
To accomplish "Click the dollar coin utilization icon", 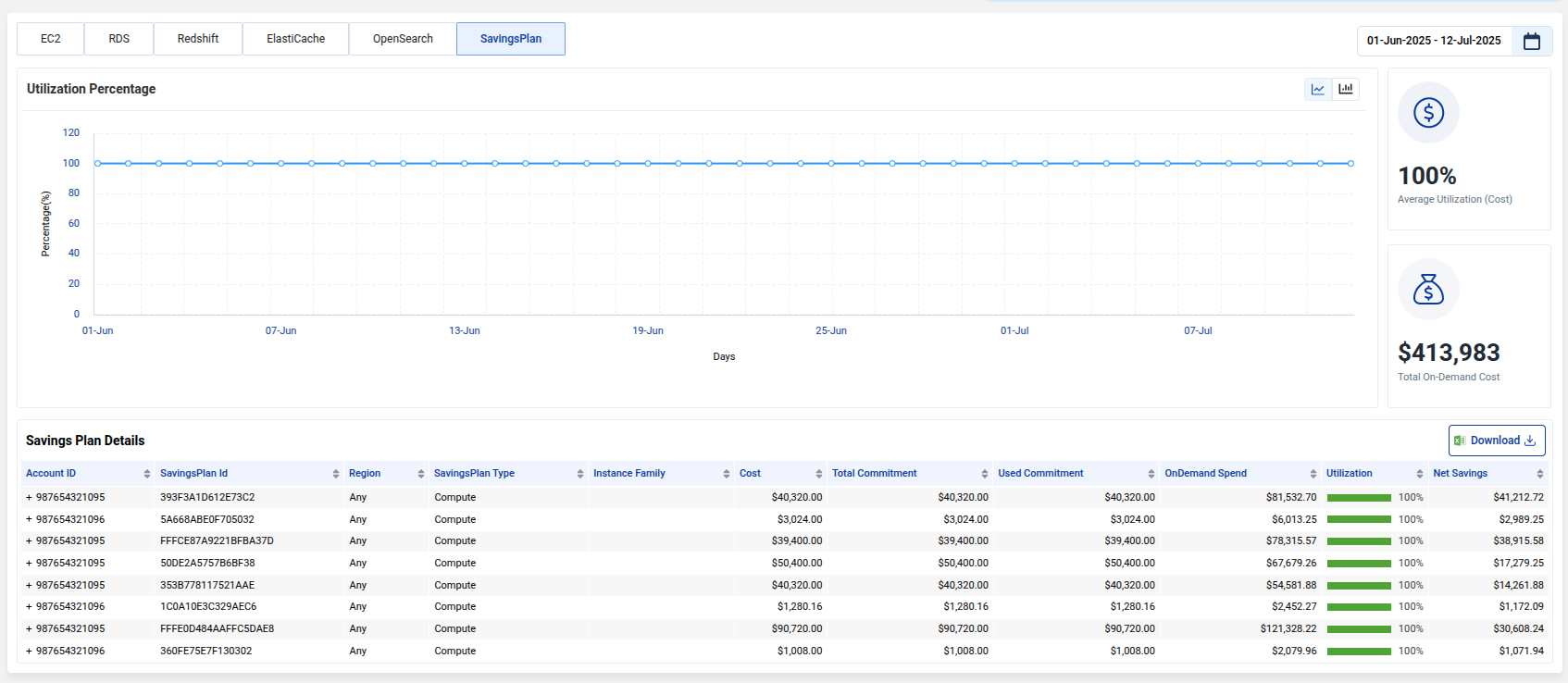I will (1428, 113).
